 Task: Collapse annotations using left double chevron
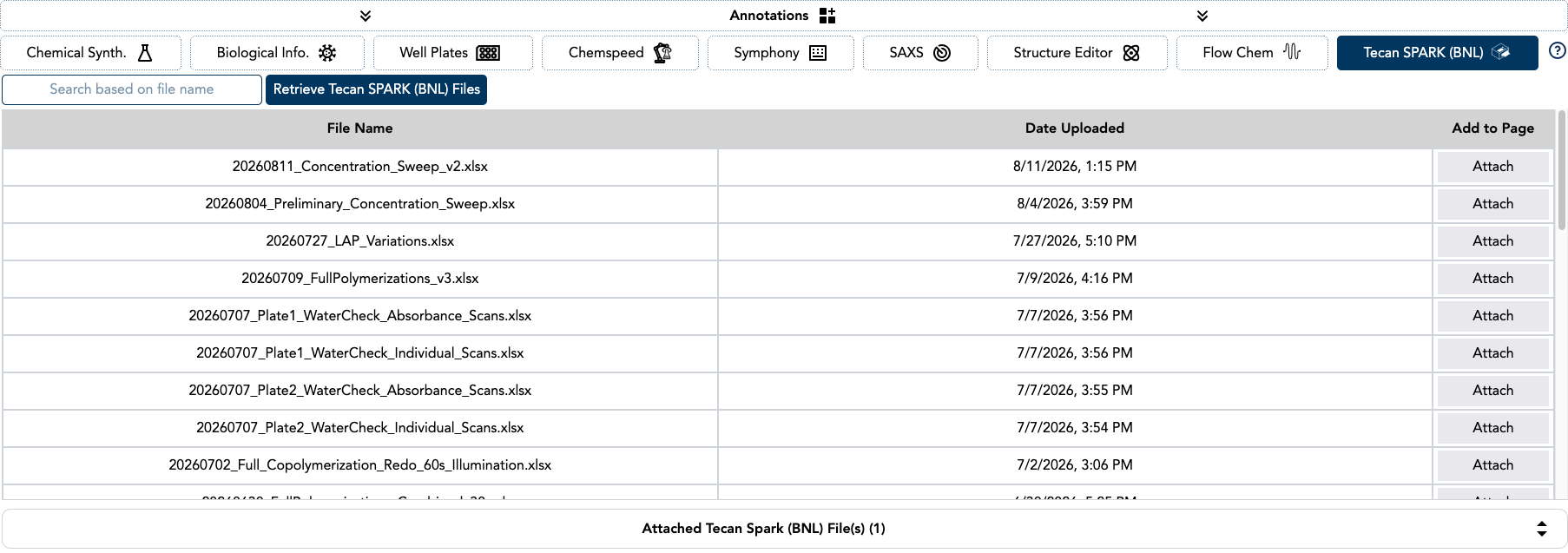point(366,16)
